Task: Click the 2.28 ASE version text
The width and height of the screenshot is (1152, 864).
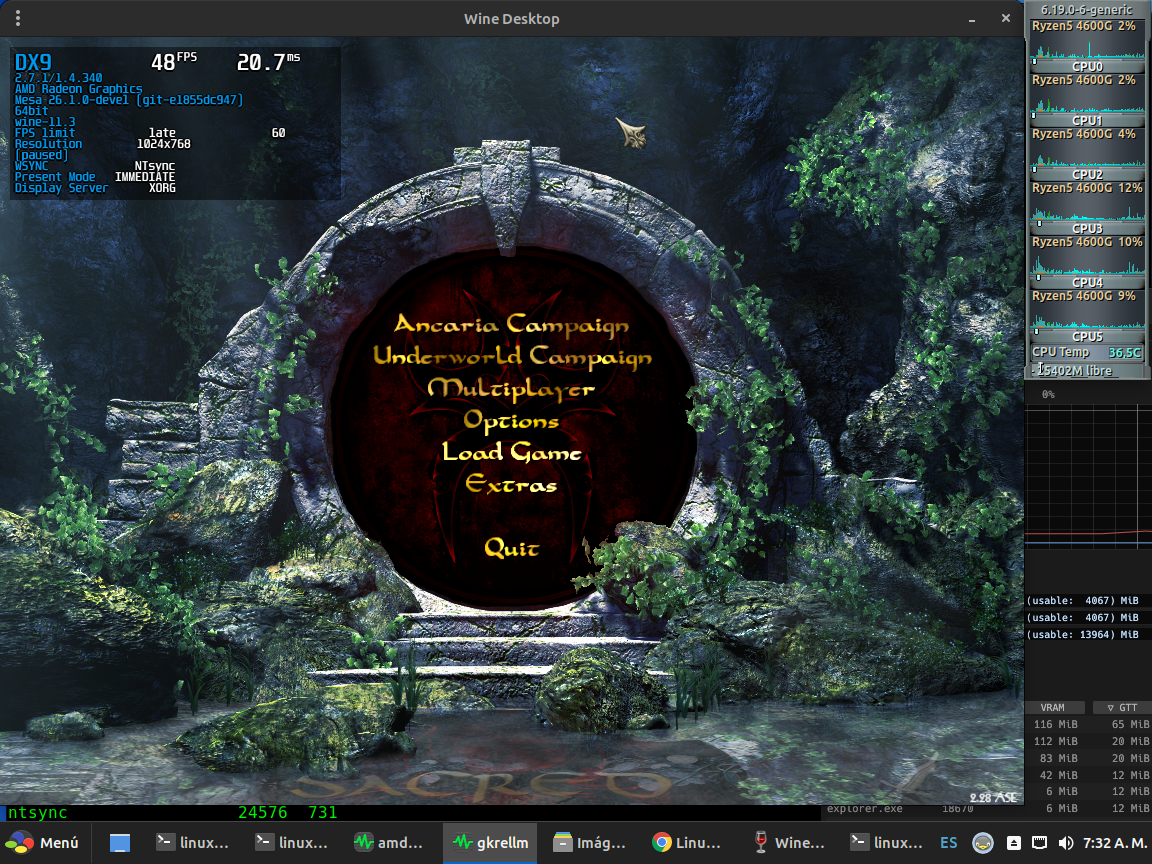Action: tap(993, 798)
